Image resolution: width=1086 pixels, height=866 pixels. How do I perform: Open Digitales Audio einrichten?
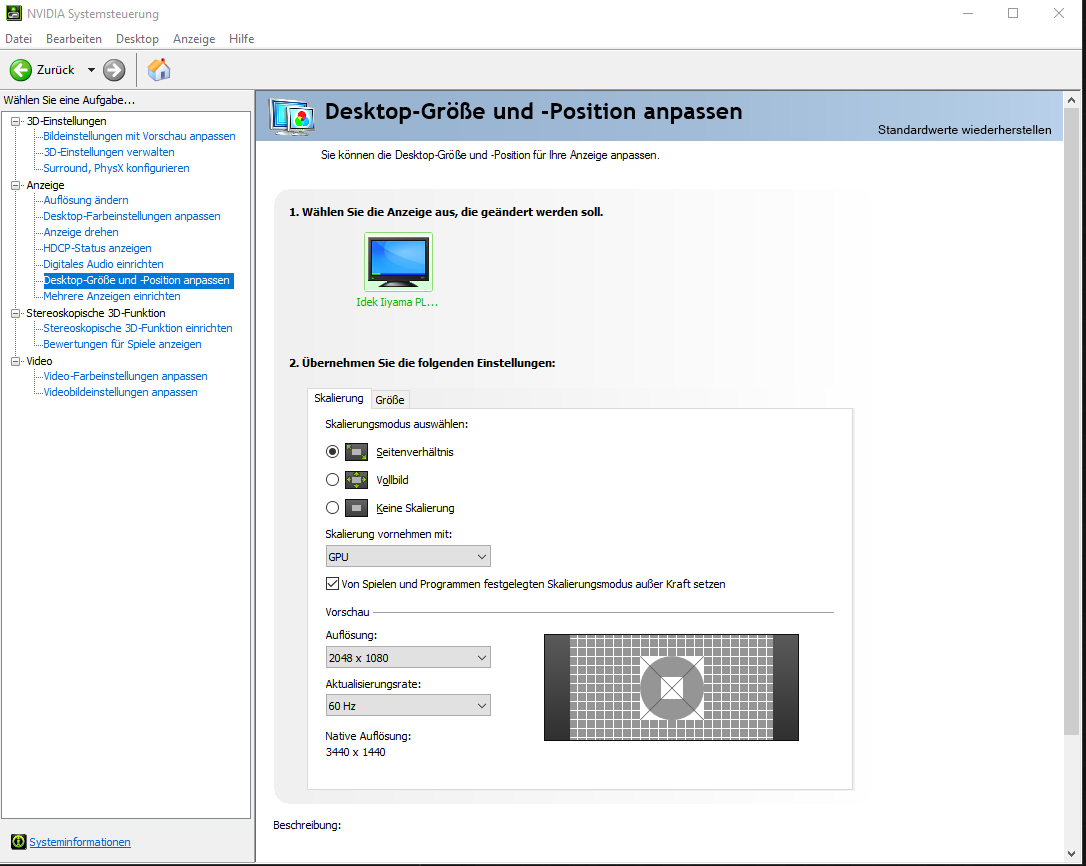pyautogui.click(x=103, y=264)
